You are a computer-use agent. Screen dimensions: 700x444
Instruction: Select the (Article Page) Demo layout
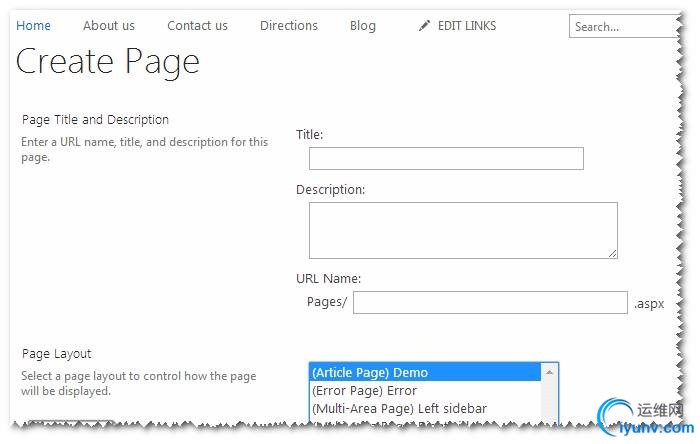[x=425, y=372]
